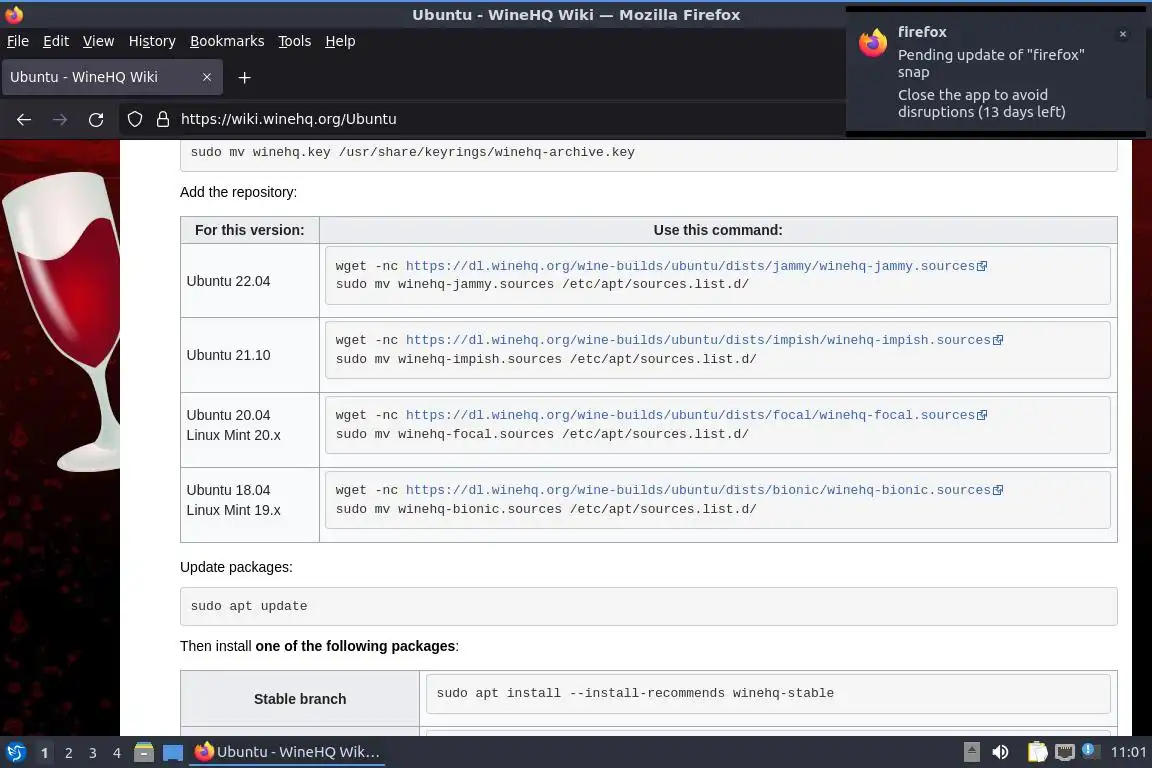The image size is (1152, 768).
Task: Click the Stable branch table cell
Action: point(300,699)
